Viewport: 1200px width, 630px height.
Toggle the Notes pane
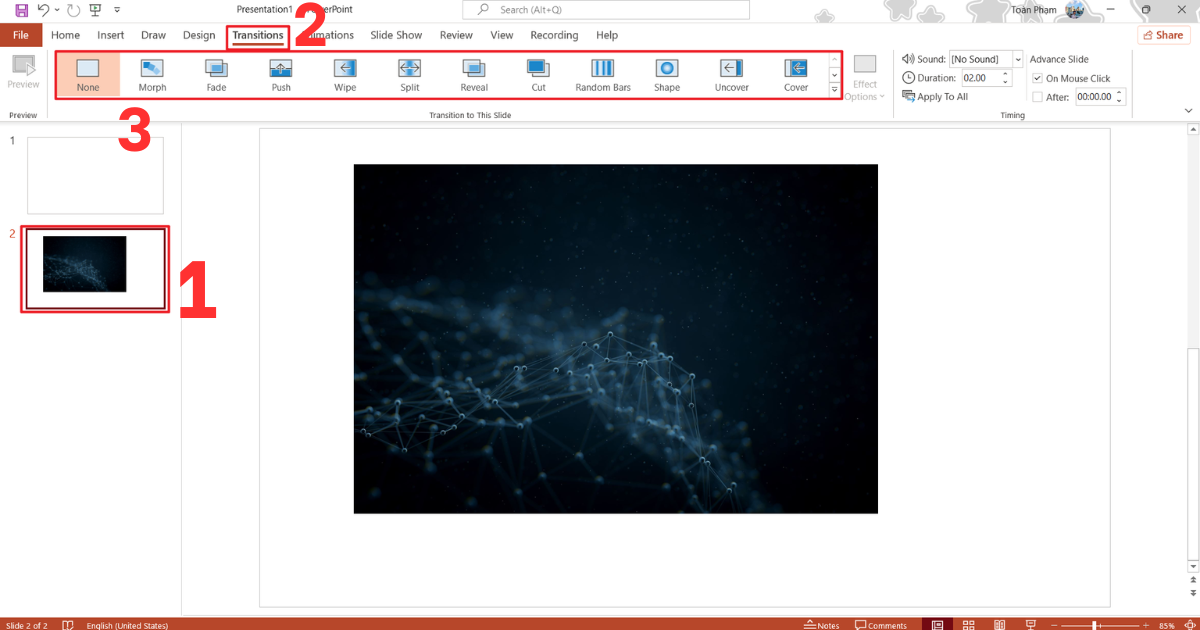[822, 624]
